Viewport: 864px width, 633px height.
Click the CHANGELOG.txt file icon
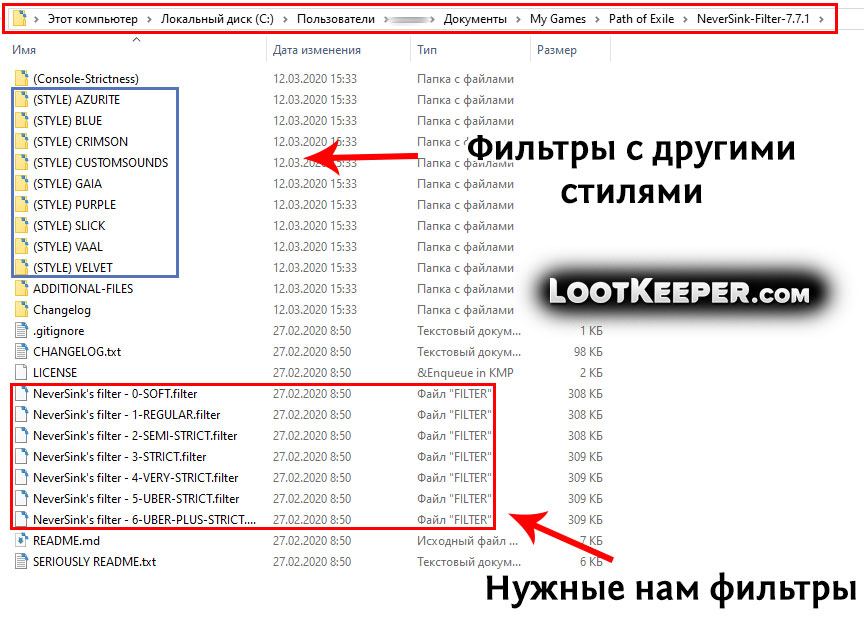21,351
